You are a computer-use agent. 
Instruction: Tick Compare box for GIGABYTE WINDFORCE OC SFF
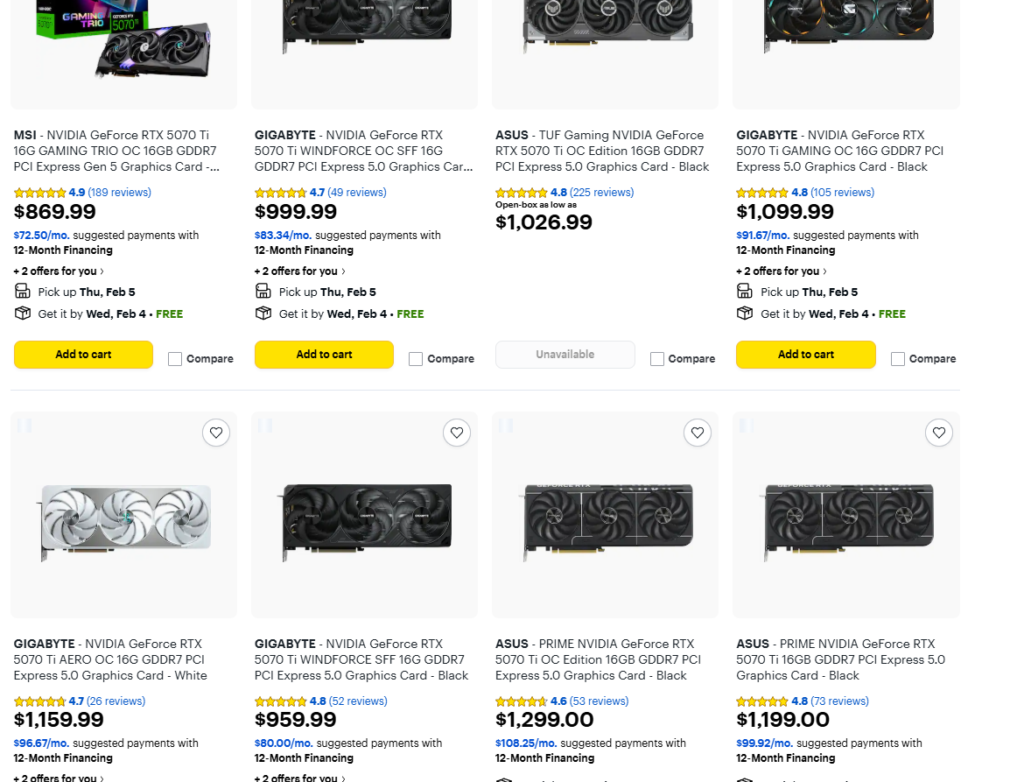point(416,359)
